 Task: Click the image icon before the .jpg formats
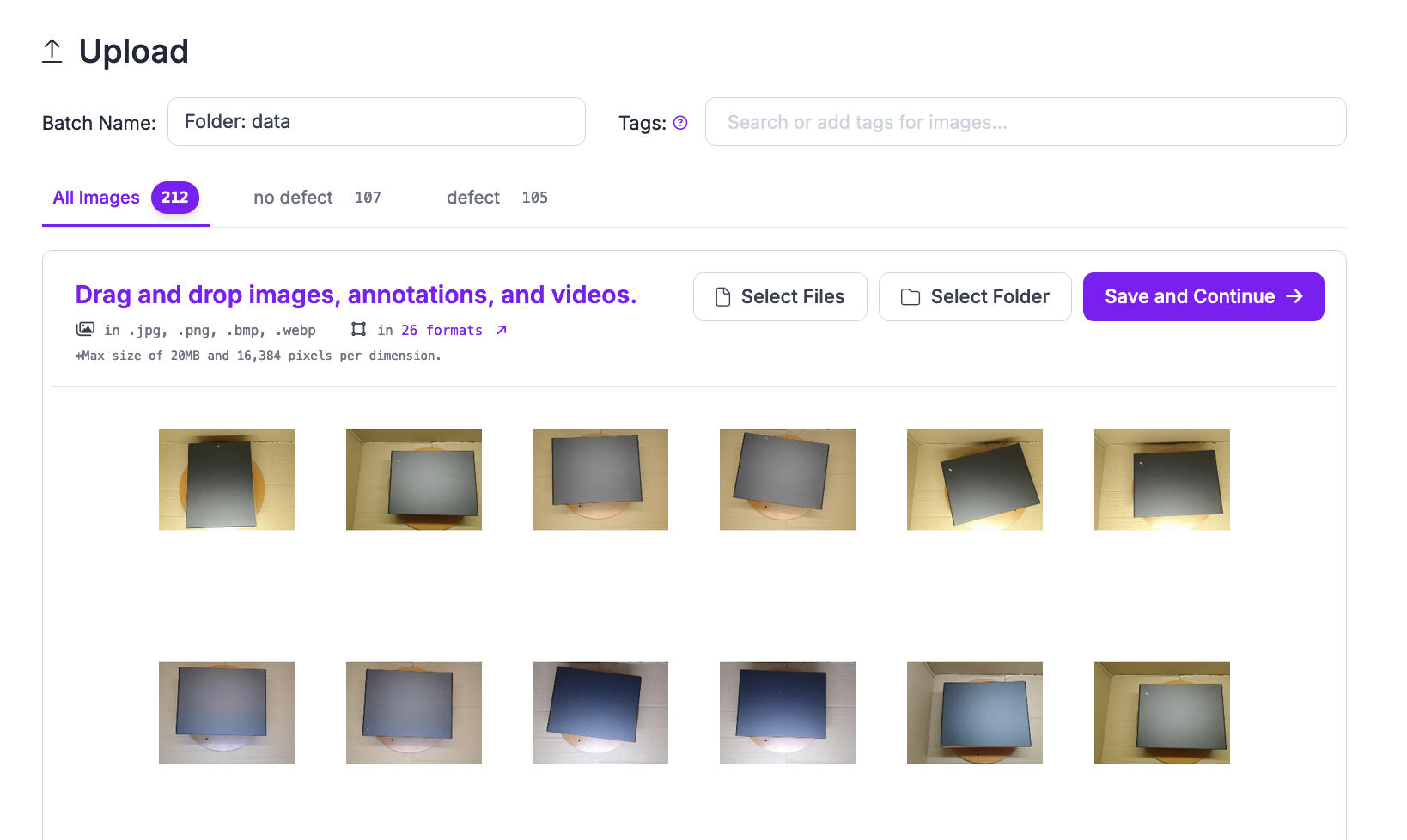(x=85, y=330)
